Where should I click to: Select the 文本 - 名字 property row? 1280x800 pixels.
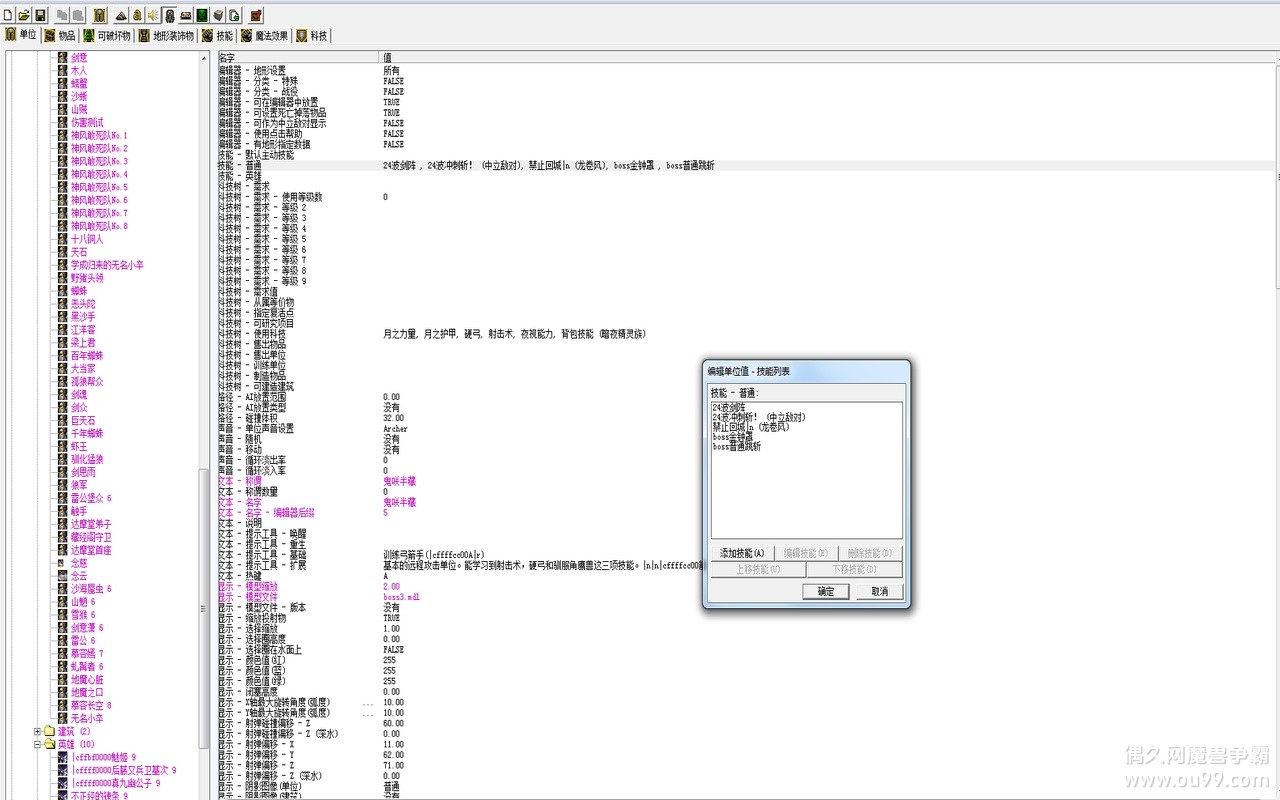click(747, 502)
